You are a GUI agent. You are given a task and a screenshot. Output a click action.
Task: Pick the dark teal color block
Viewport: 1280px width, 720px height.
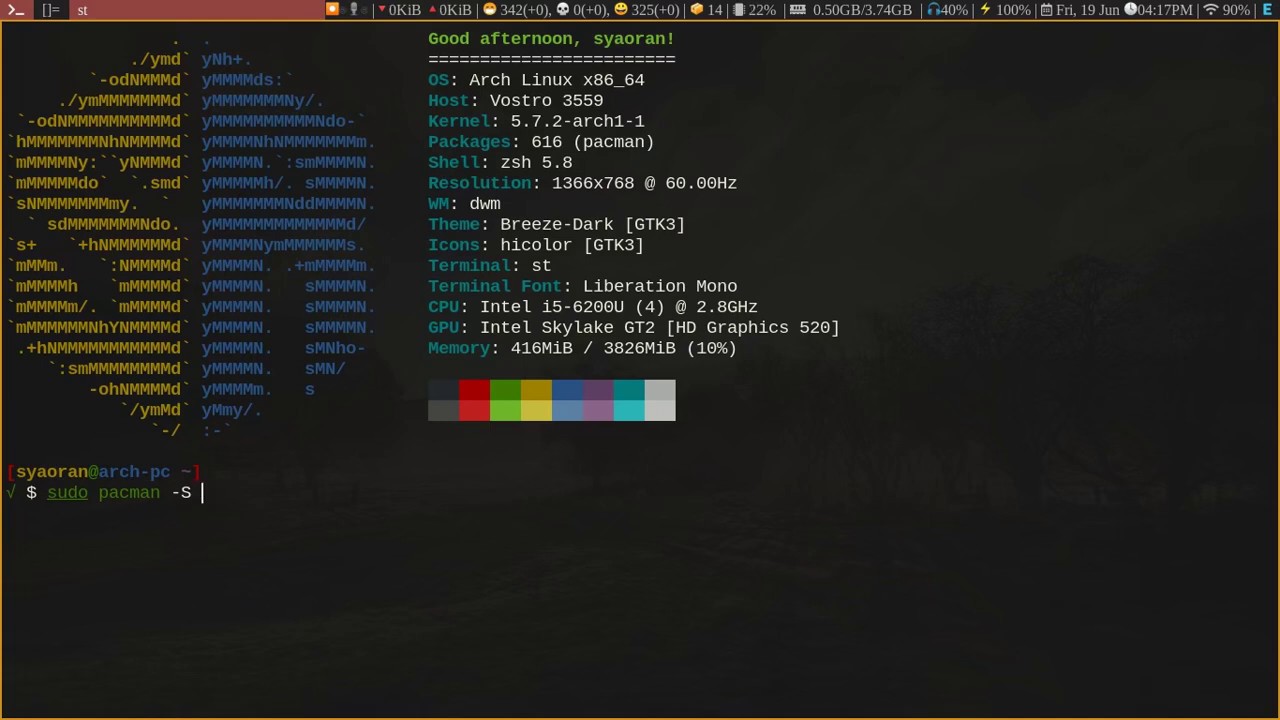629,390
